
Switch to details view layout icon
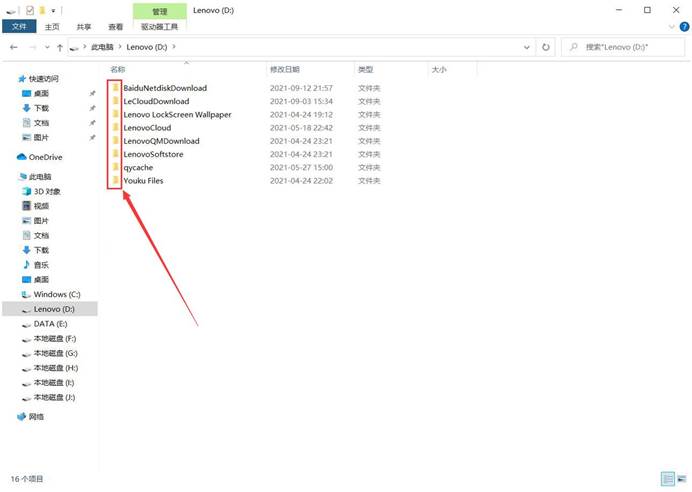pyautogui.click(x=666, y=479)
